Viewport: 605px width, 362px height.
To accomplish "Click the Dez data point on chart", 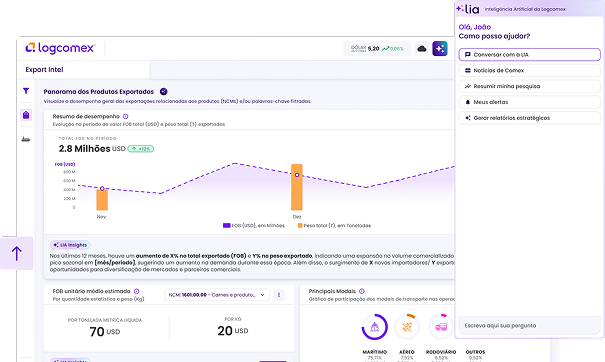I will click(x=297, y=175).
